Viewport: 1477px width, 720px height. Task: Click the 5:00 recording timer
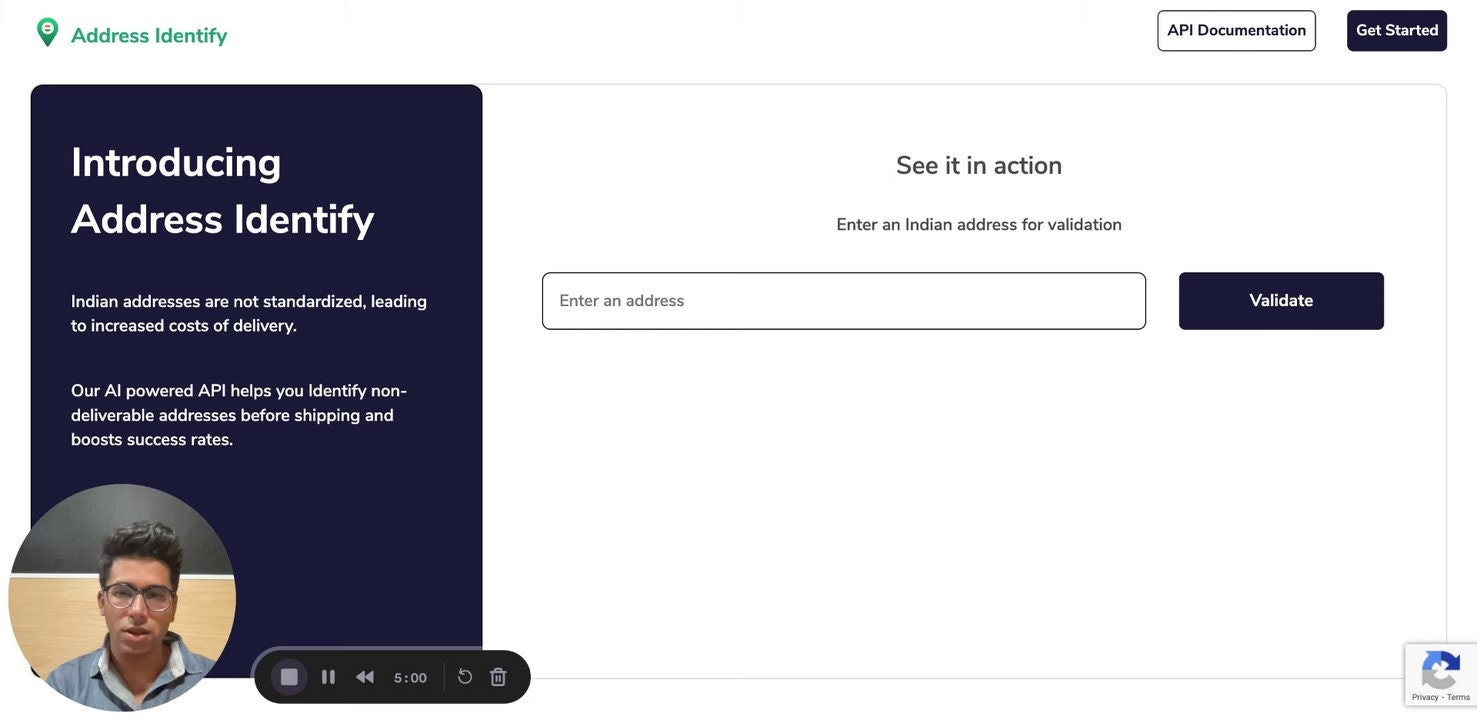tap(410, 678)
